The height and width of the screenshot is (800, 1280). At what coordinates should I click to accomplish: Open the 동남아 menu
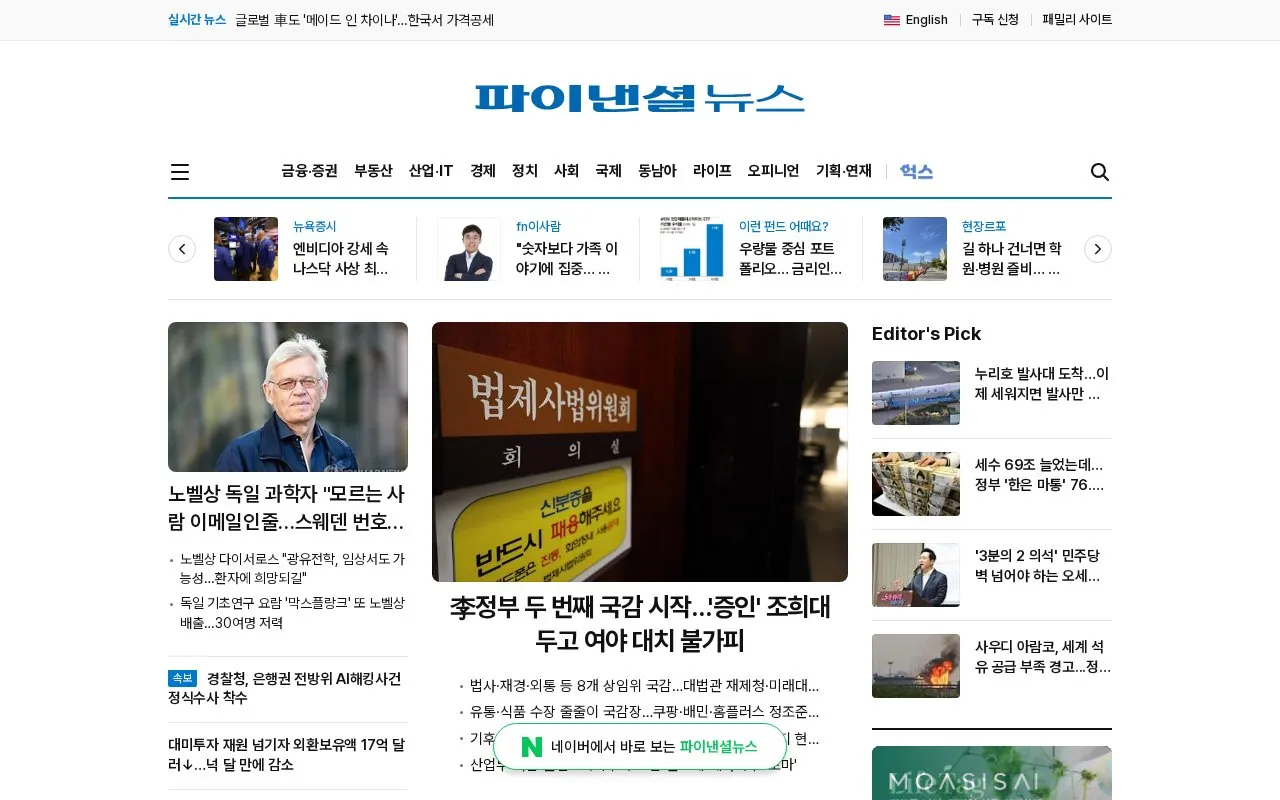658,171
